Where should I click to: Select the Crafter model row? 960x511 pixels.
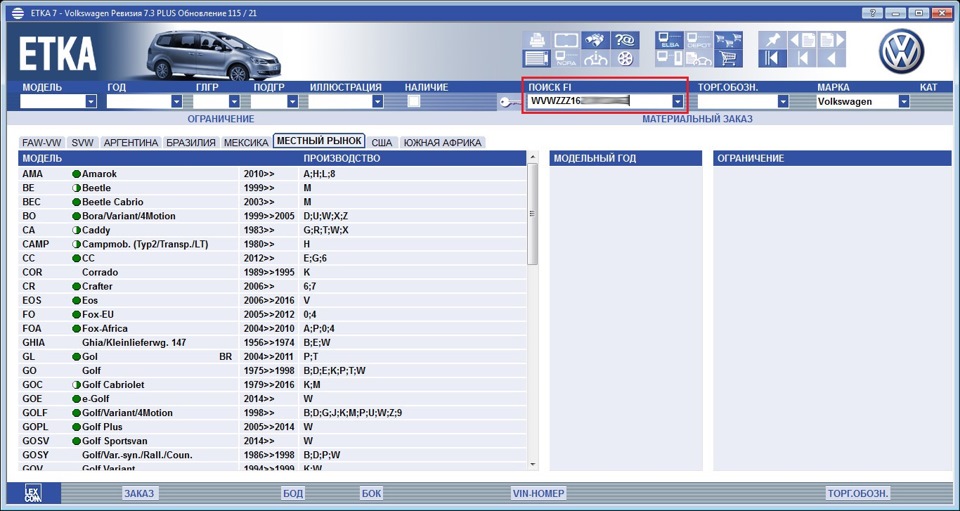click(272, 286)
